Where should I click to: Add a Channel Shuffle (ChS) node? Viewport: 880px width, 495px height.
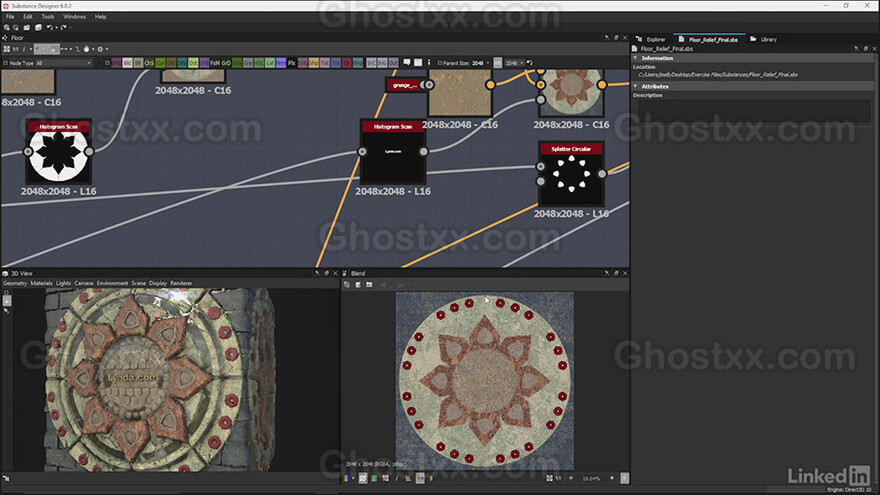pyautogui.click(x=149, y=63)
